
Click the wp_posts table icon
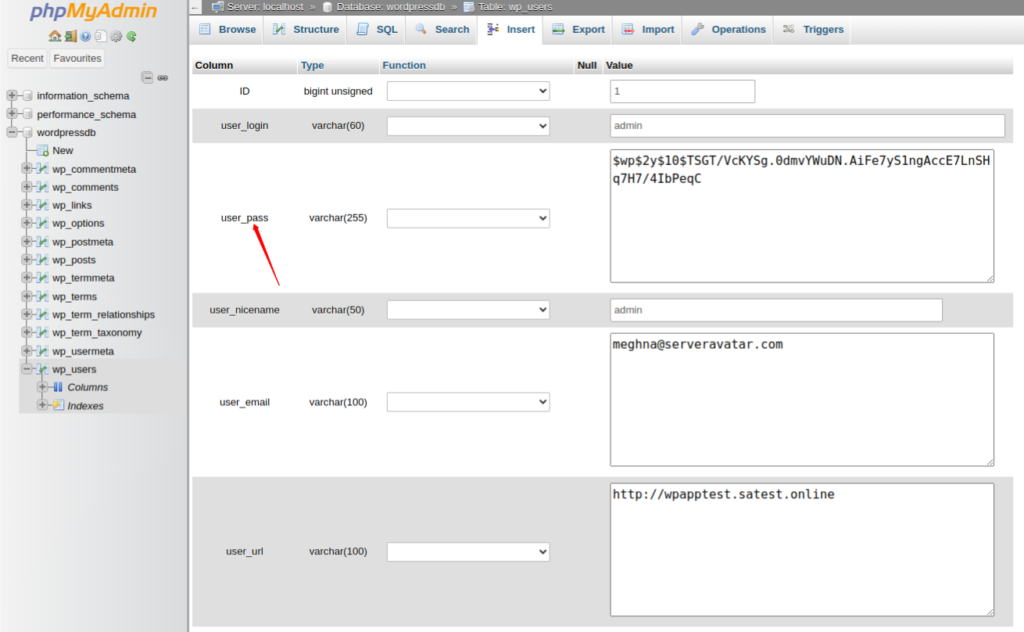[43, 259]
